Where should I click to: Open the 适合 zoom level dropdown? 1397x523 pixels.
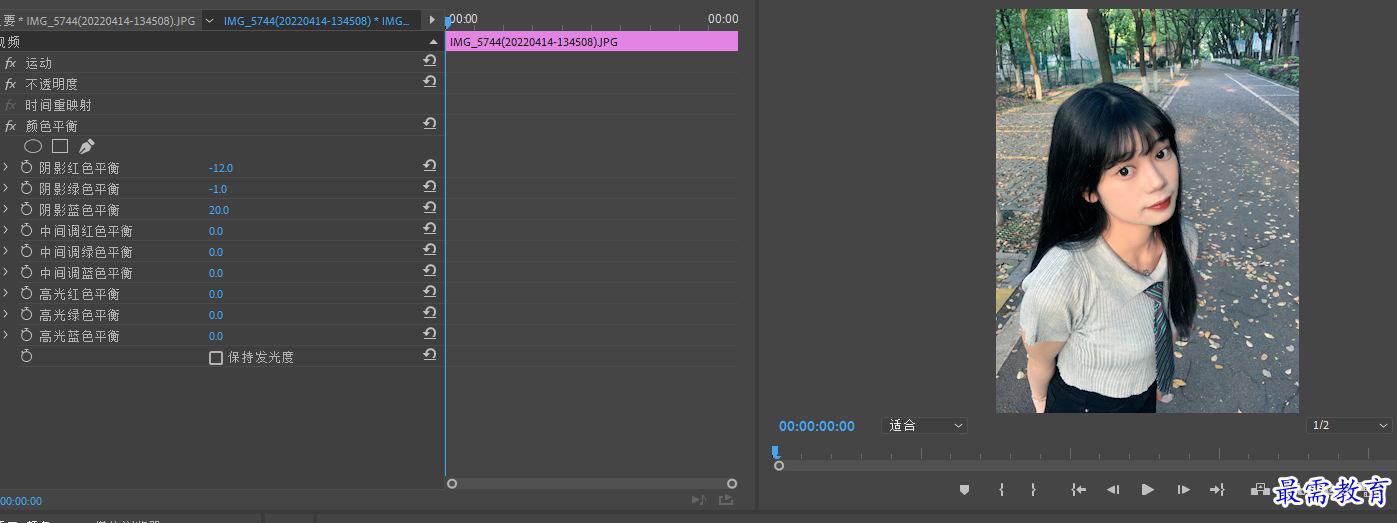pos(925,425)
